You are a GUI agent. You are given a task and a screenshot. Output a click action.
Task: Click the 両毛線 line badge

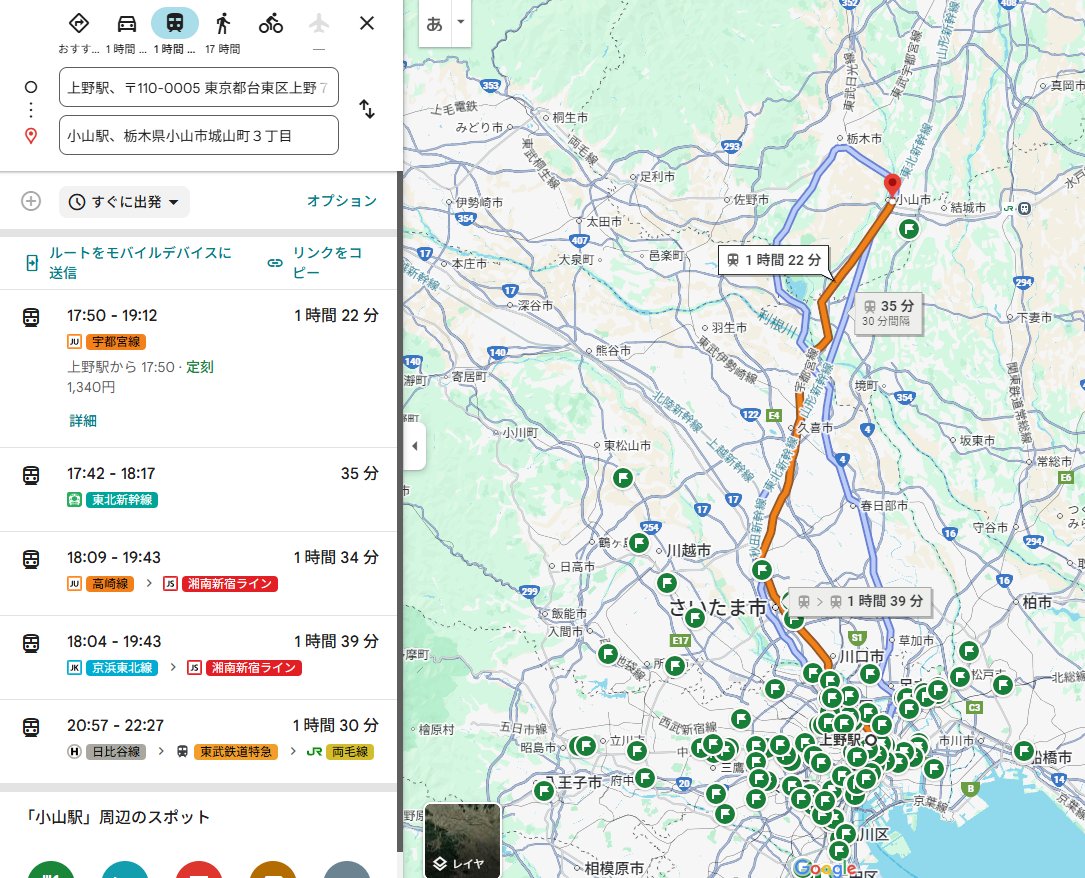tap(349, 751)
